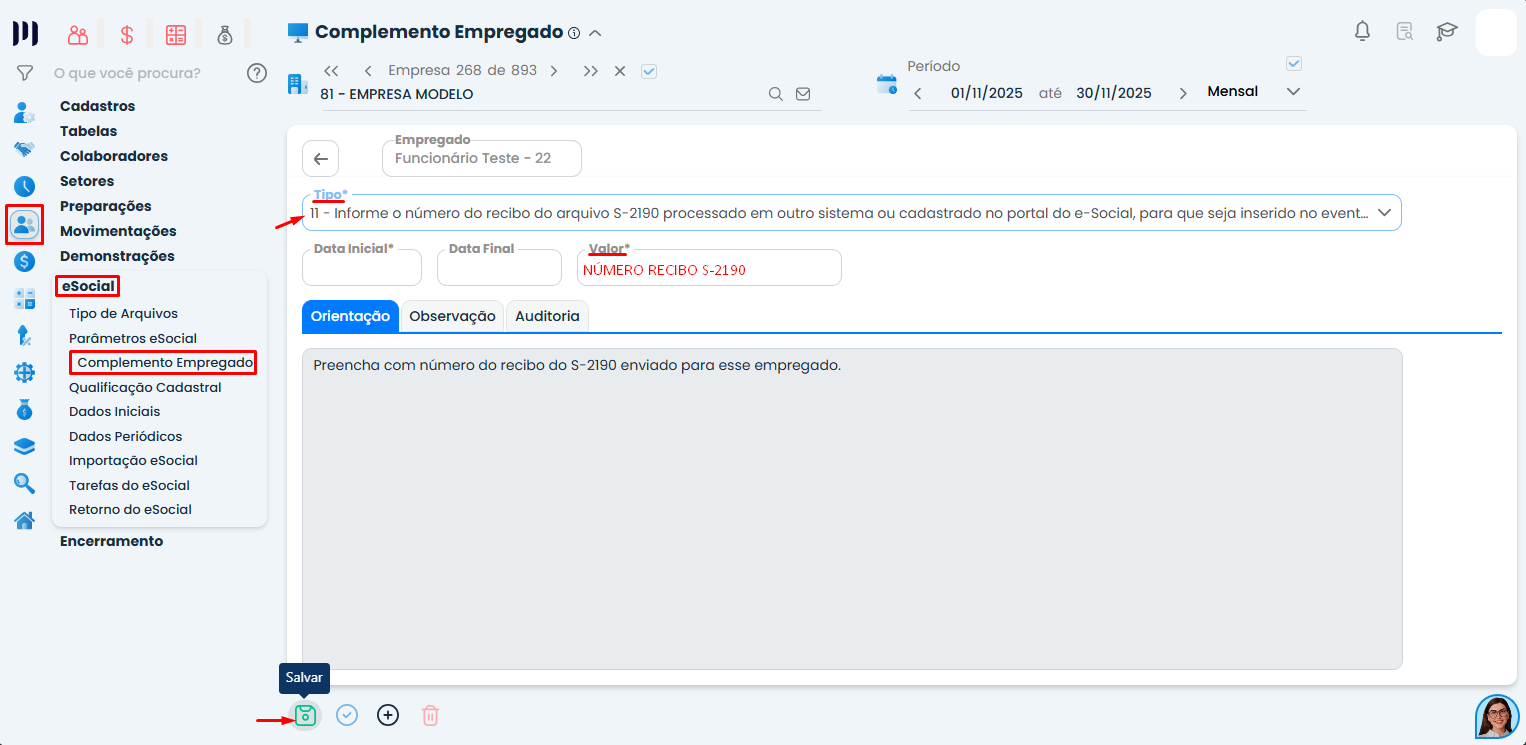Click the Valor field
Image resolution: width=1526 pixels, height=745 pixels.
click(x=709, y=268)
